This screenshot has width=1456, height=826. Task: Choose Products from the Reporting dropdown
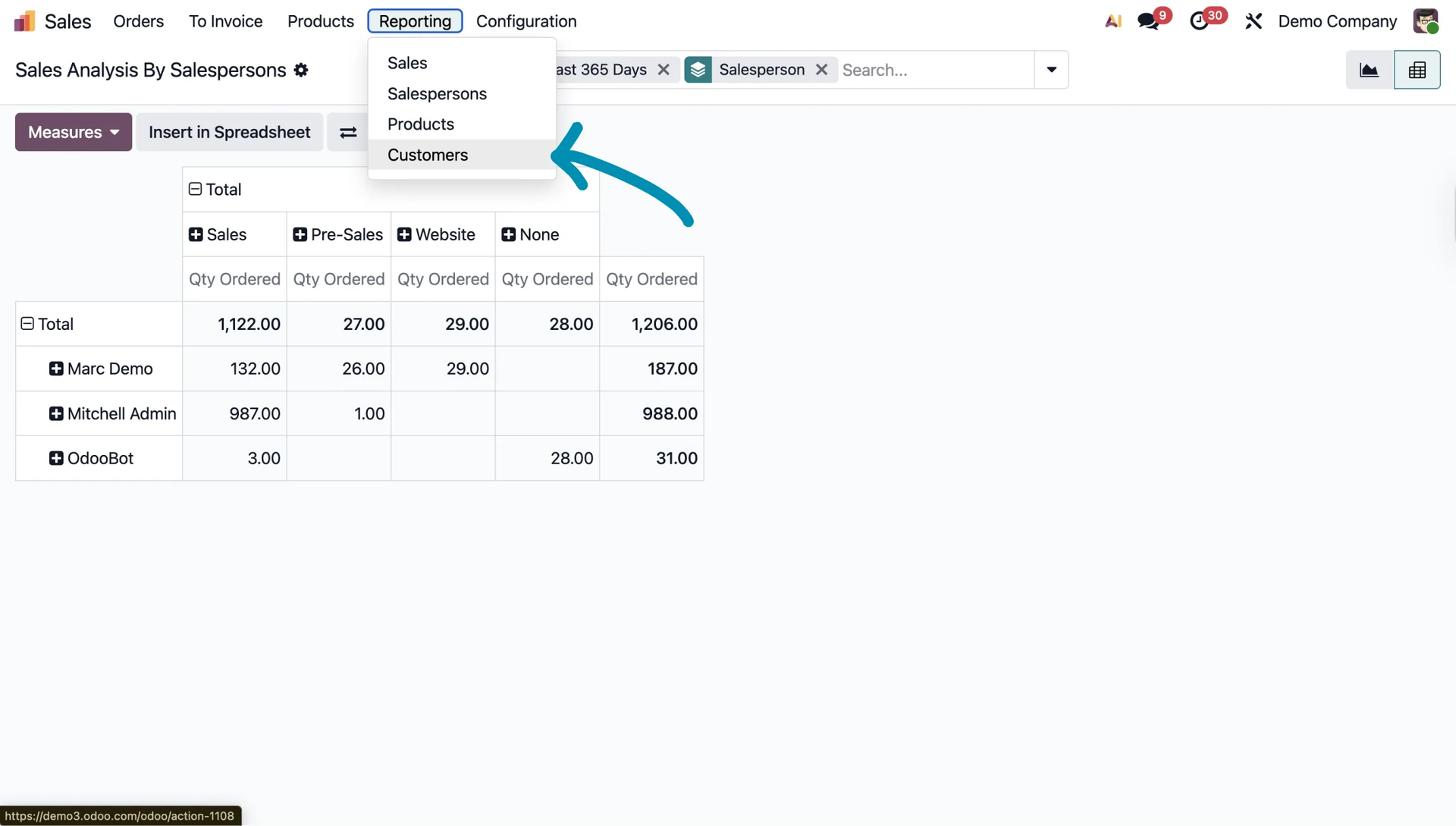coord(421,124)
